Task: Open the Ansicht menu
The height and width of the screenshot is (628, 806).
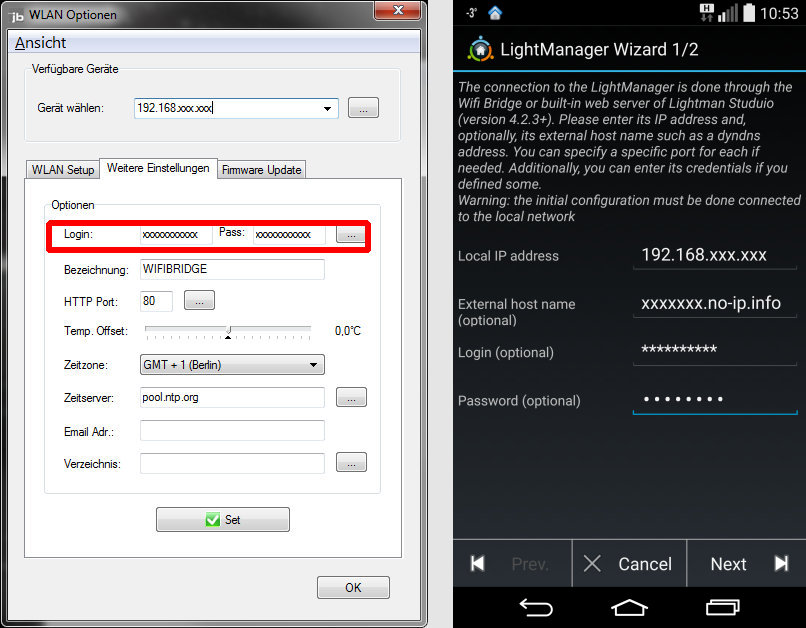Action: [x=41, y=43]
